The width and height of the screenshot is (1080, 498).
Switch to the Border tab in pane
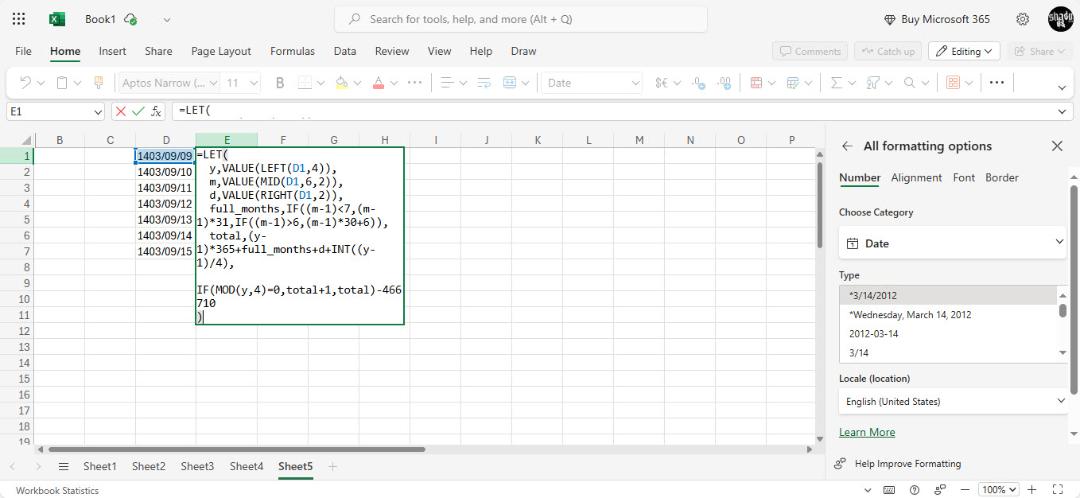point(1001,178)
